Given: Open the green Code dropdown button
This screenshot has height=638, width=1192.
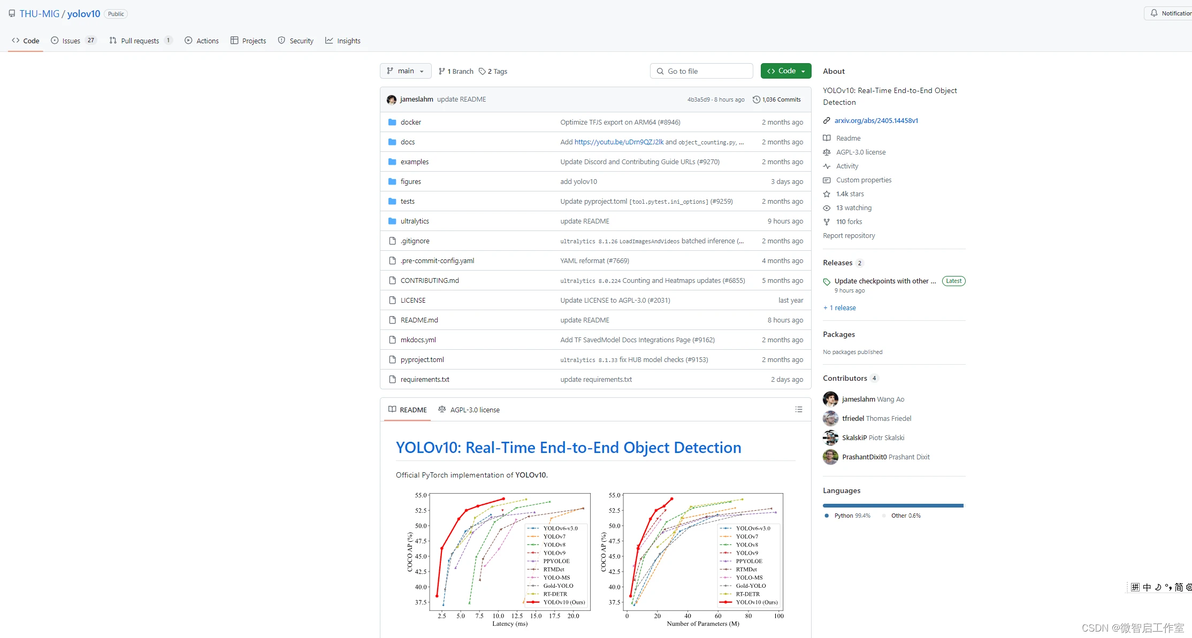Looking at the screenshot, I should click(x=785, y=71).
